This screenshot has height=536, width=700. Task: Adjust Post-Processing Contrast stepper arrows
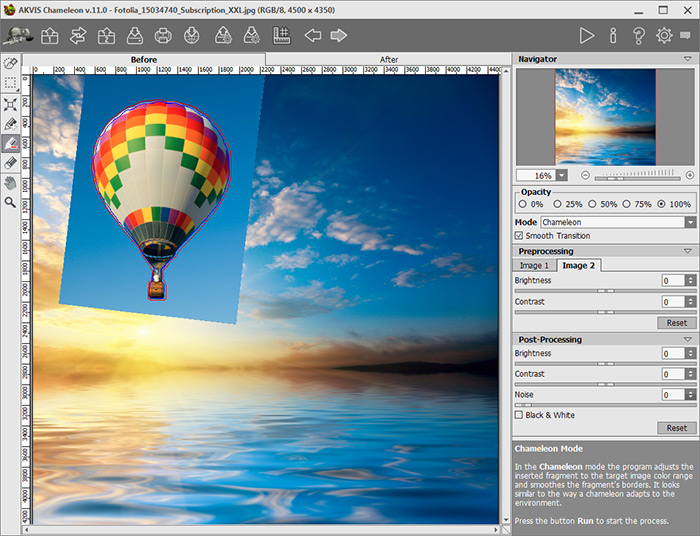coord(691,374)
